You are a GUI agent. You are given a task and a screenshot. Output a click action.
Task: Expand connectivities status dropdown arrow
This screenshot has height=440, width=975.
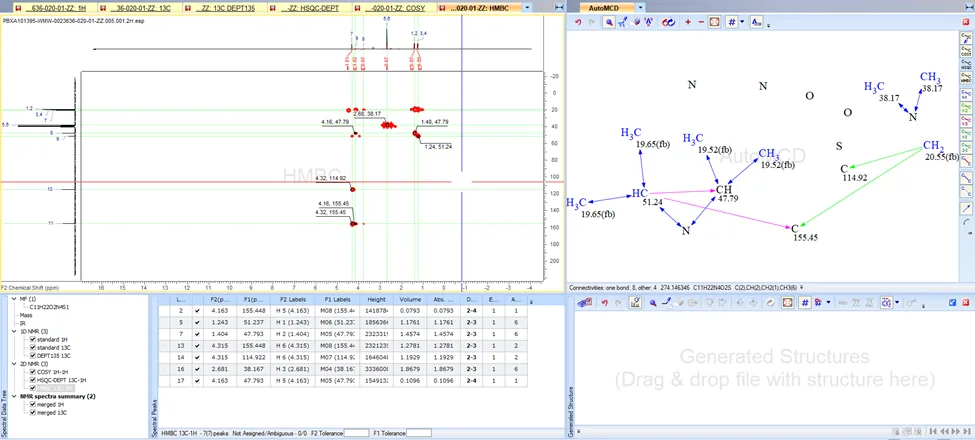[802, 287]
